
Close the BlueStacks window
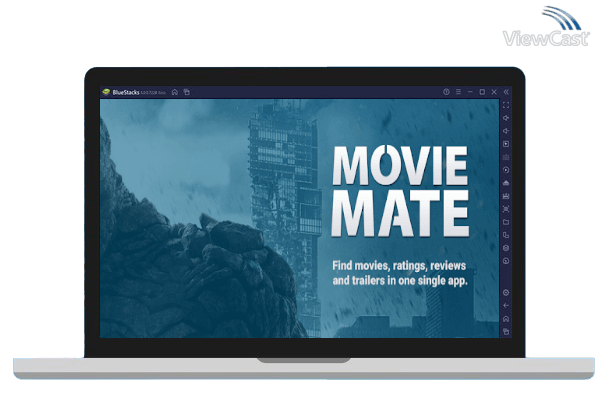coord(494,92)
